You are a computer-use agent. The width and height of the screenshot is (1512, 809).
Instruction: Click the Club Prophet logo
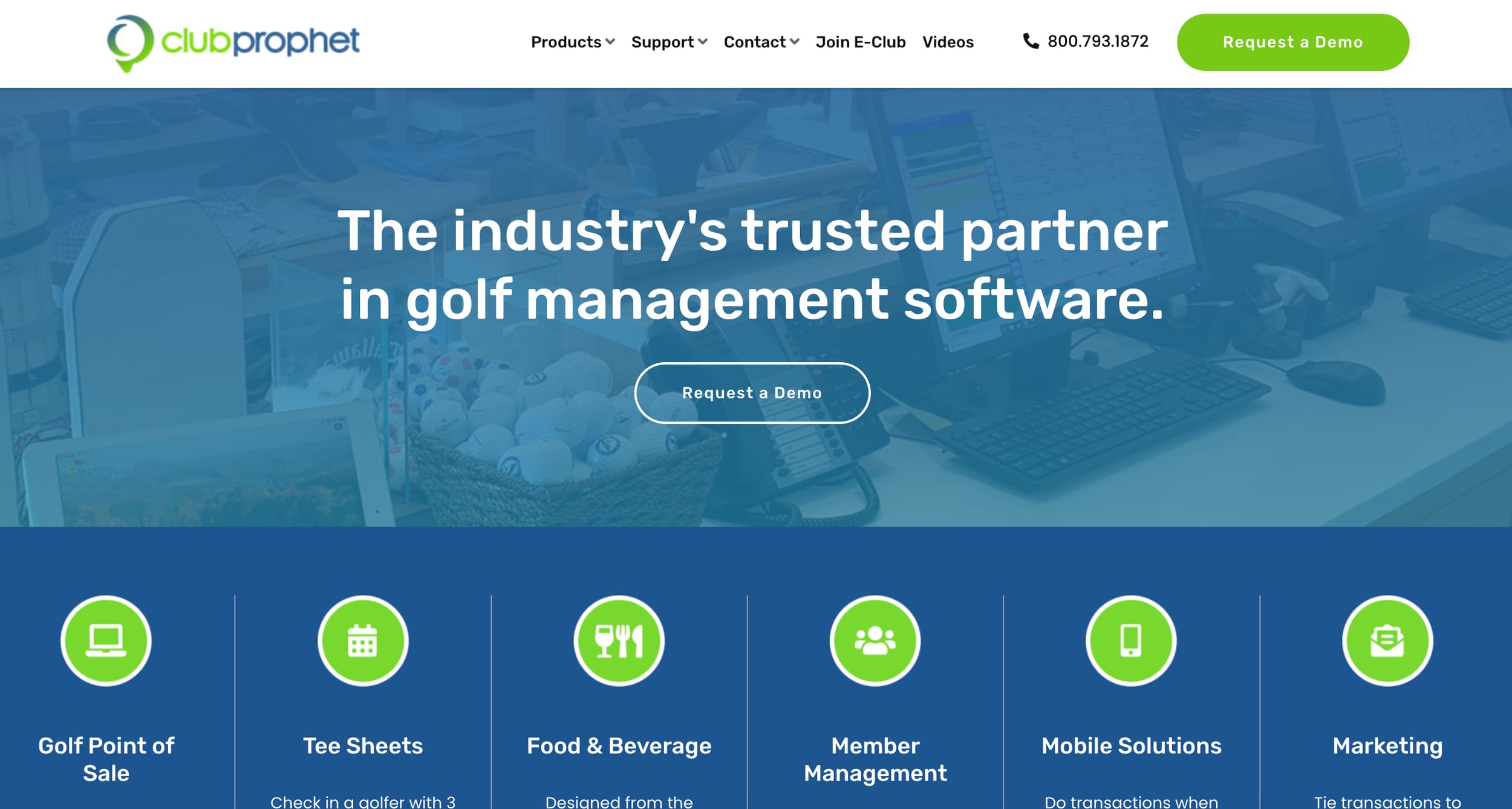233,42
